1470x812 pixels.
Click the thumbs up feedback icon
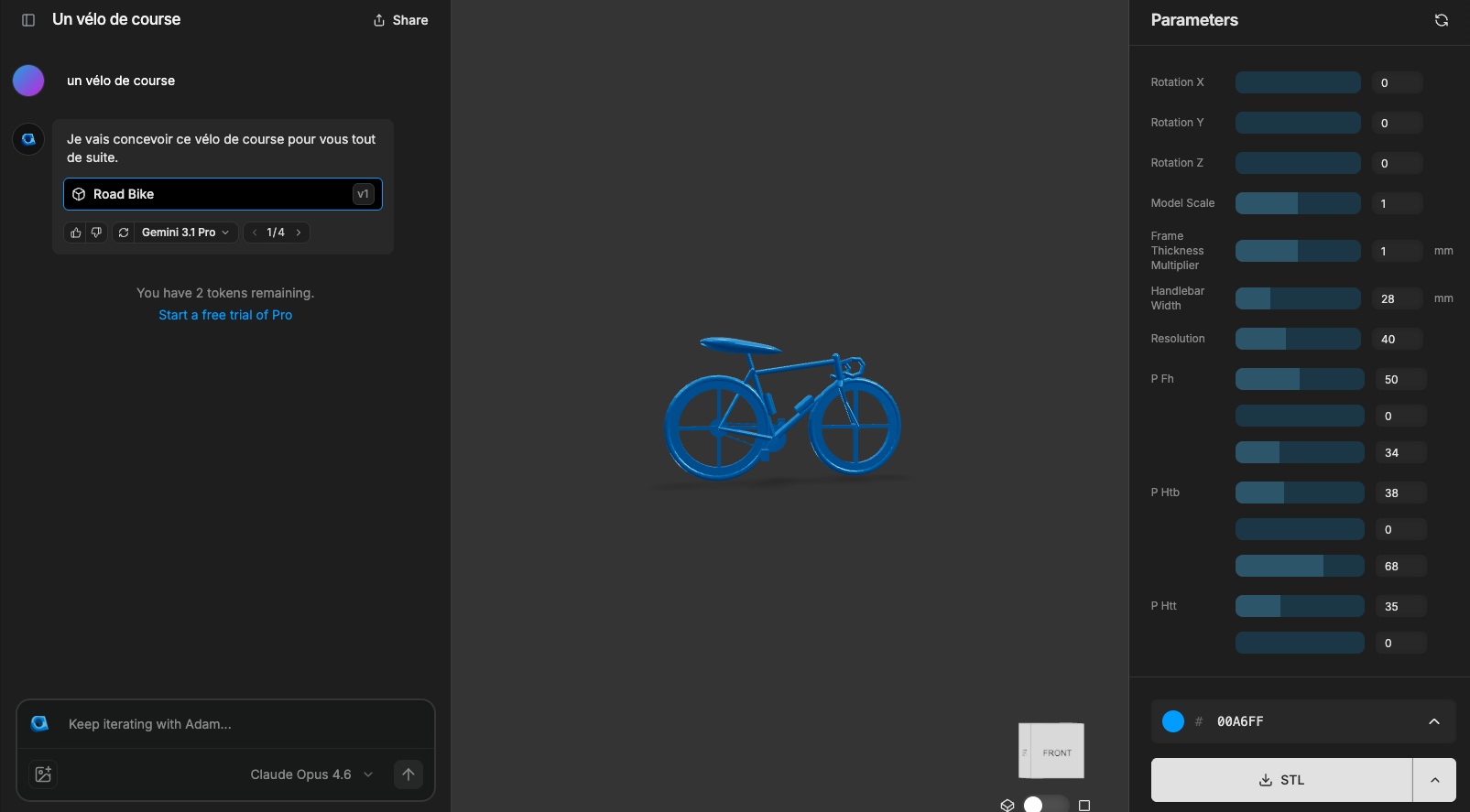(x=76, y=233)
